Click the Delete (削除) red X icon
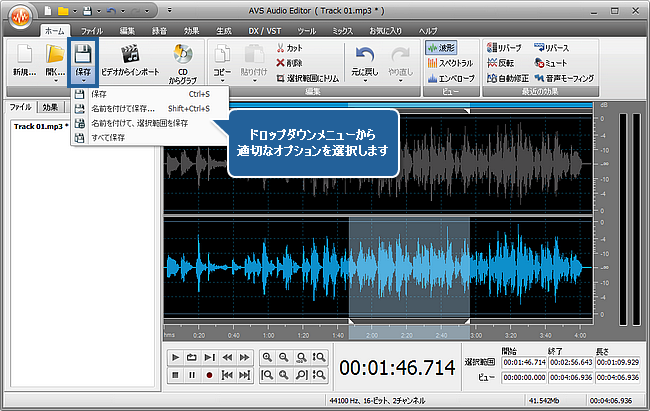Screen dimensions: 650x411 click(281, 63)
